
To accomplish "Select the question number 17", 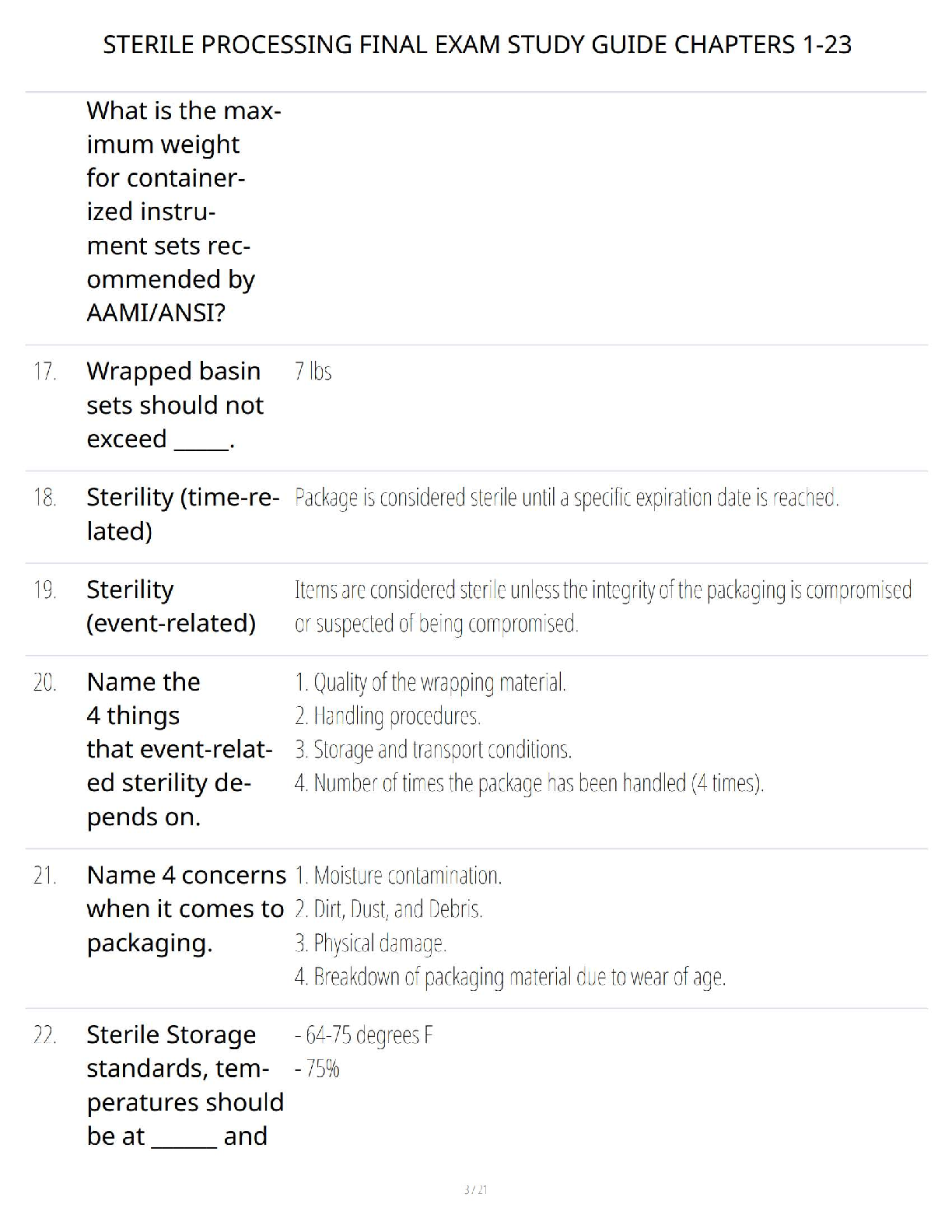I will click(45, 372).
